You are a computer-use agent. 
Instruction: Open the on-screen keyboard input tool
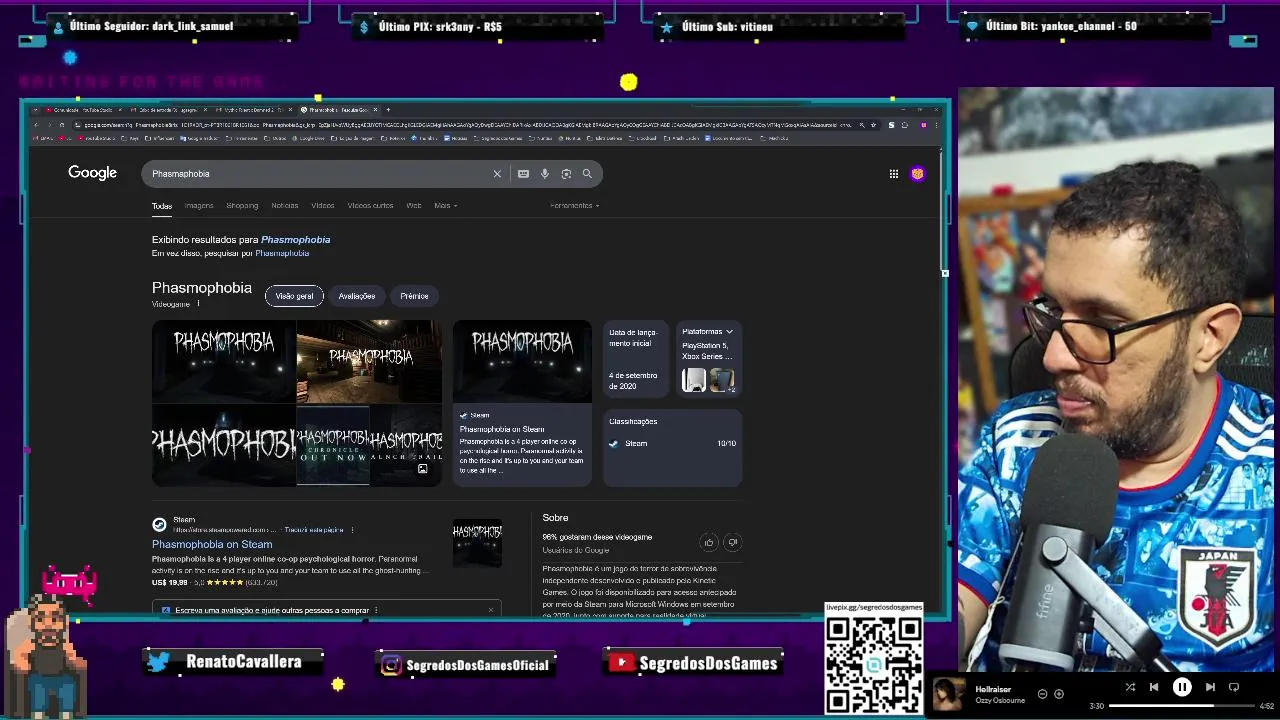point(523,174)
